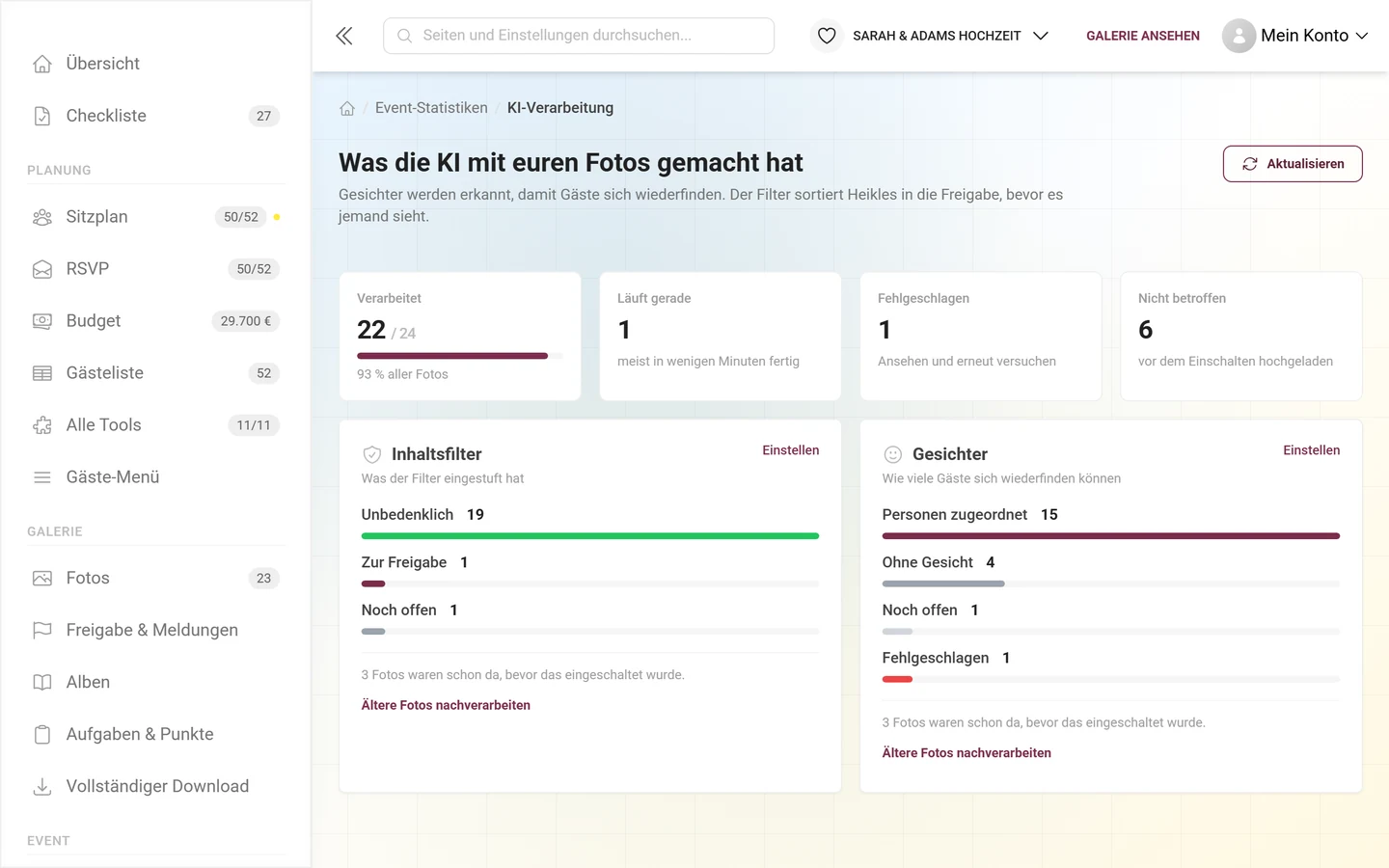Click the account avatar icon
Screen dimensions: 1389x868
coord(1239,36)
